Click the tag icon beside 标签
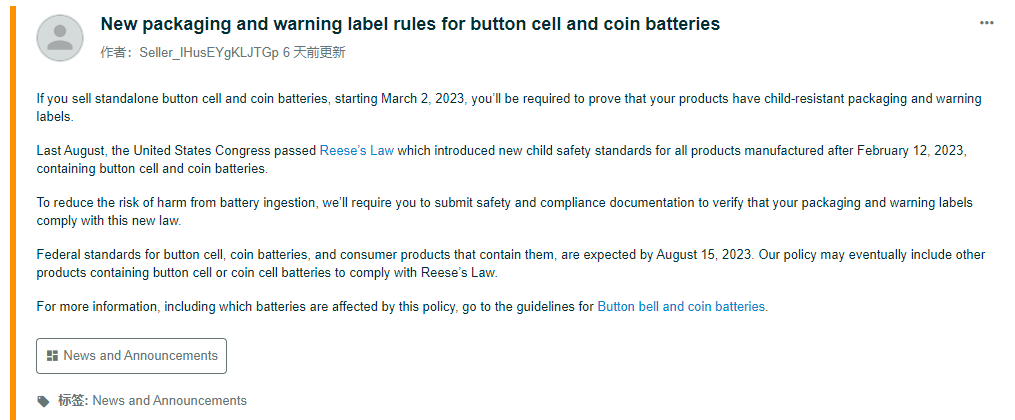The height and width of the screenshot is (420, 1015). point(43,401)
